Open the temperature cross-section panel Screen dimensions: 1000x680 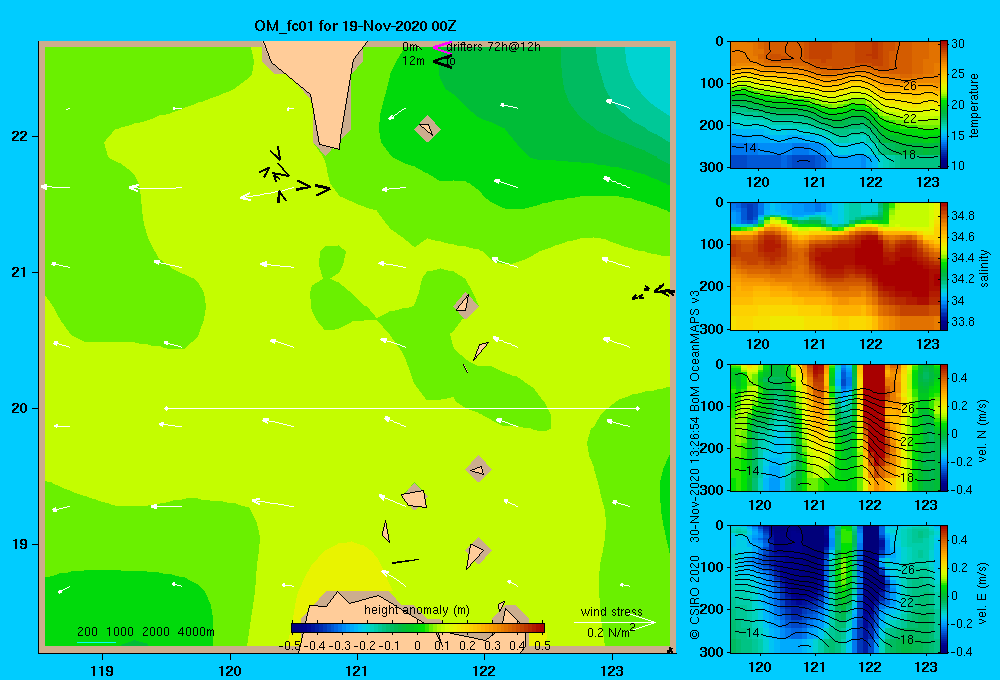(x=835, y=105)
